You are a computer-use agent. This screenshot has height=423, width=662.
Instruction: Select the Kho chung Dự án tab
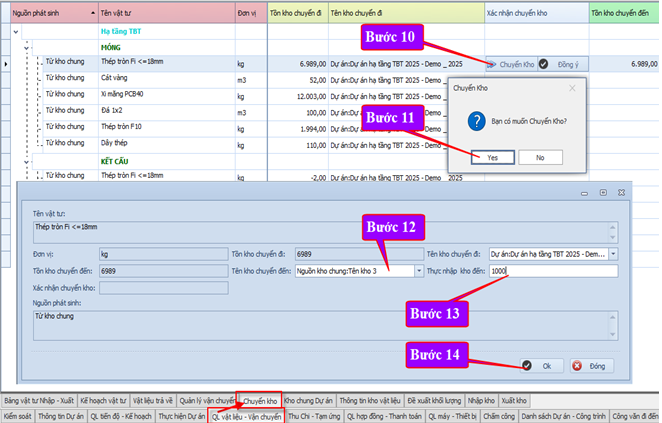click(309, 400)
